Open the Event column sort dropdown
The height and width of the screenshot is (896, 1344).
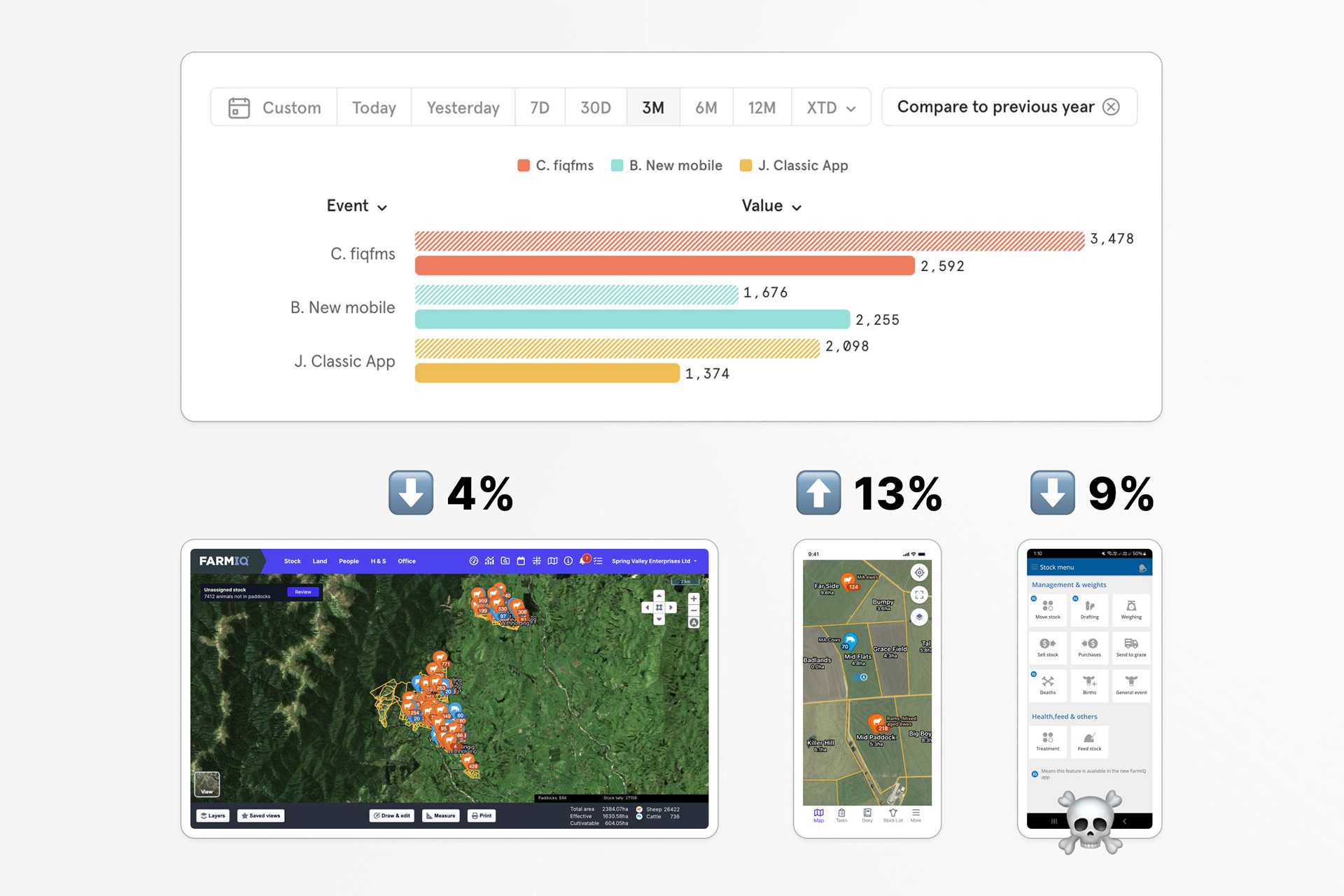point(356,206)
